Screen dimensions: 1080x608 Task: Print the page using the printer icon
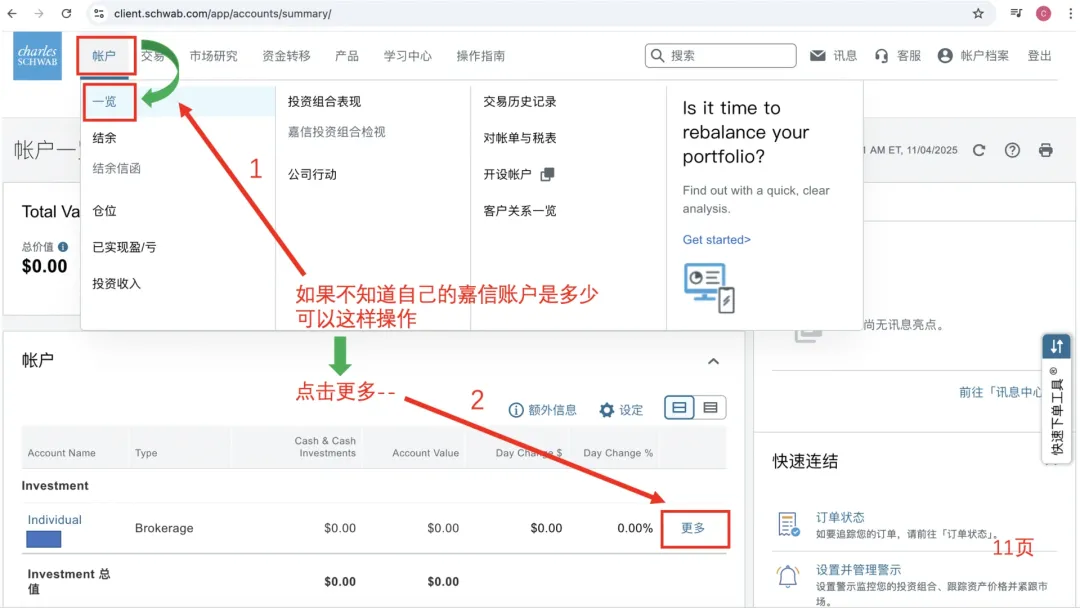click(1046, 150)
